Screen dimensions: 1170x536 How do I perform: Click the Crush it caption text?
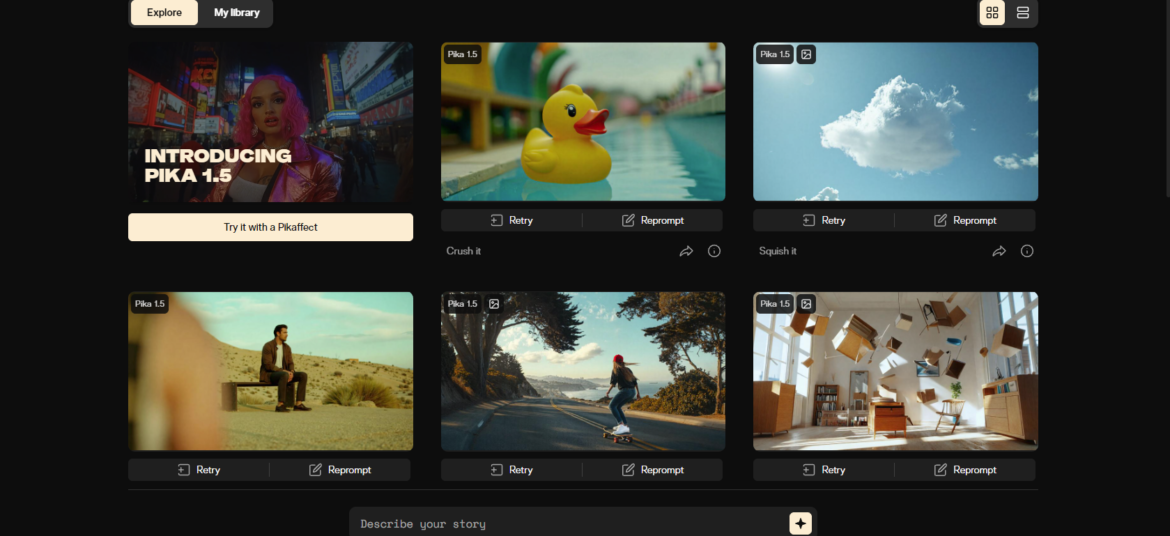(463, 252)
